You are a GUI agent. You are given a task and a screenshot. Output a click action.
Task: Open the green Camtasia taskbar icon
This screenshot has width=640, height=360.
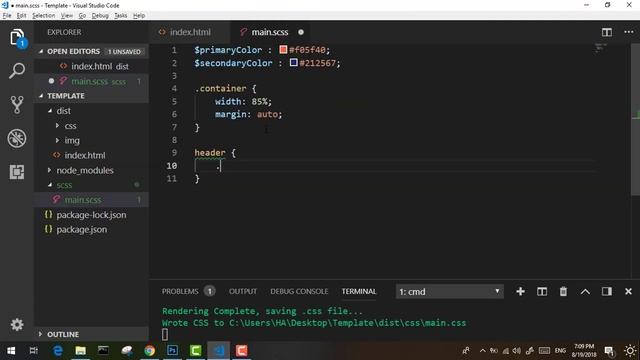coord(196,351)
